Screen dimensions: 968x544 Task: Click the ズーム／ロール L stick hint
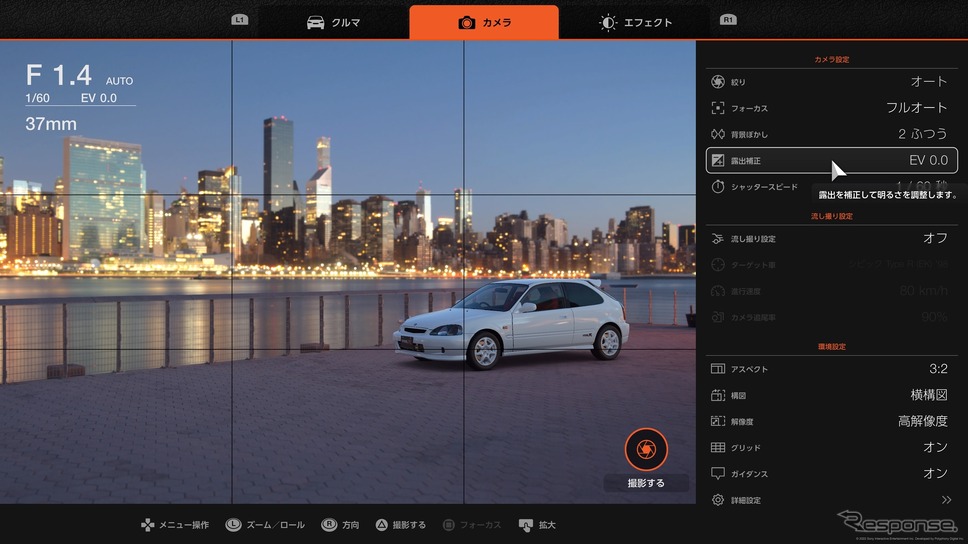click(x=265, y=525)
